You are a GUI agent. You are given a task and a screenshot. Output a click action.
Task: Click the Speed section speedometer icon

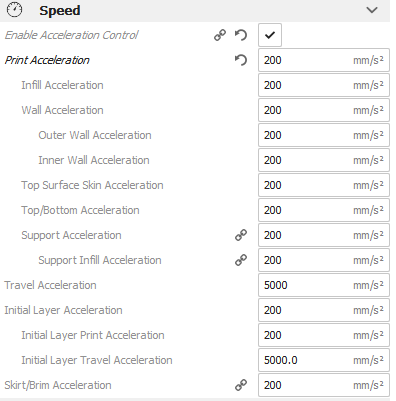pos(14,10)
